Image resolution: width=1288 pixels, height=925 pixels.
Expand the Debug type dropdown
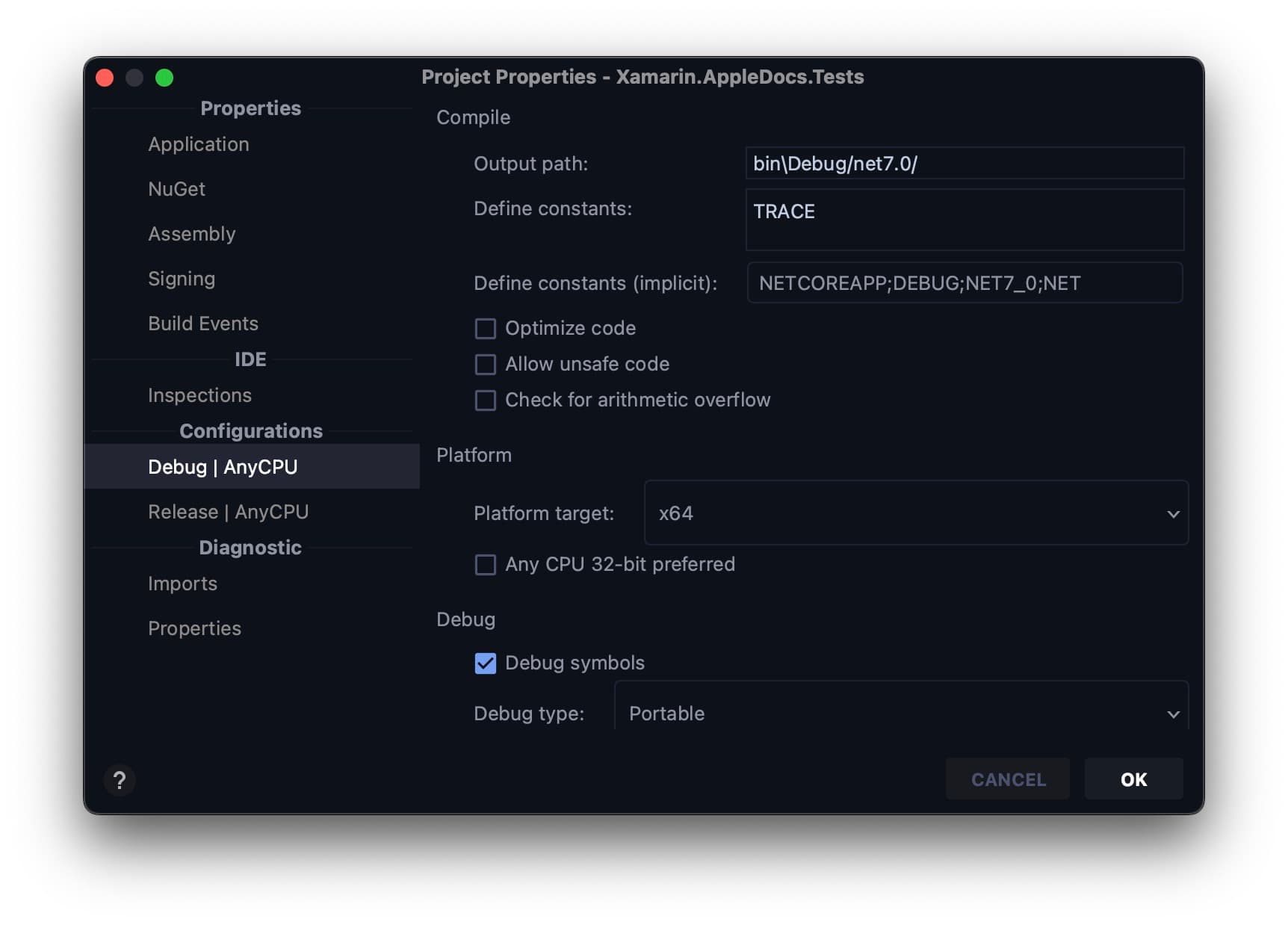click(x=901, y=706)
